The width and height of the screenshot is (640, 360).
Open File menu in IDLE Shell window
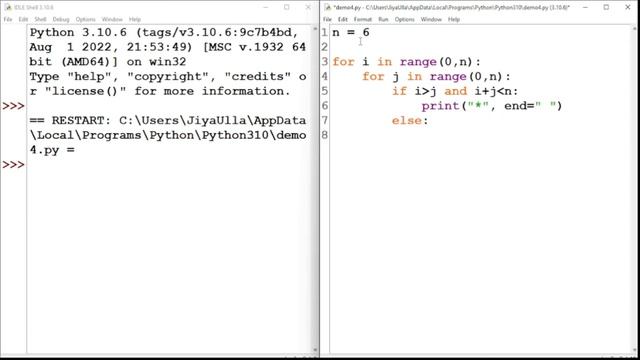pos(8,19)
